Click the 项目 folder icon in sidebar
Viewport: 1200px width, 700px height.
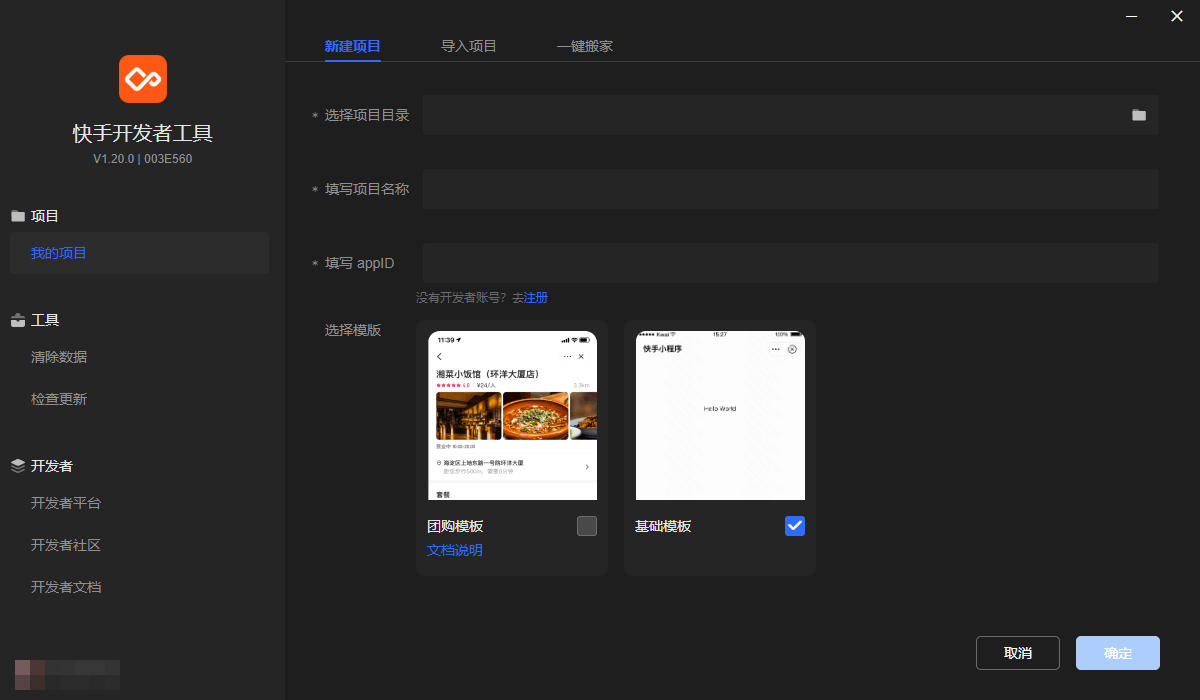click(18, 216)
